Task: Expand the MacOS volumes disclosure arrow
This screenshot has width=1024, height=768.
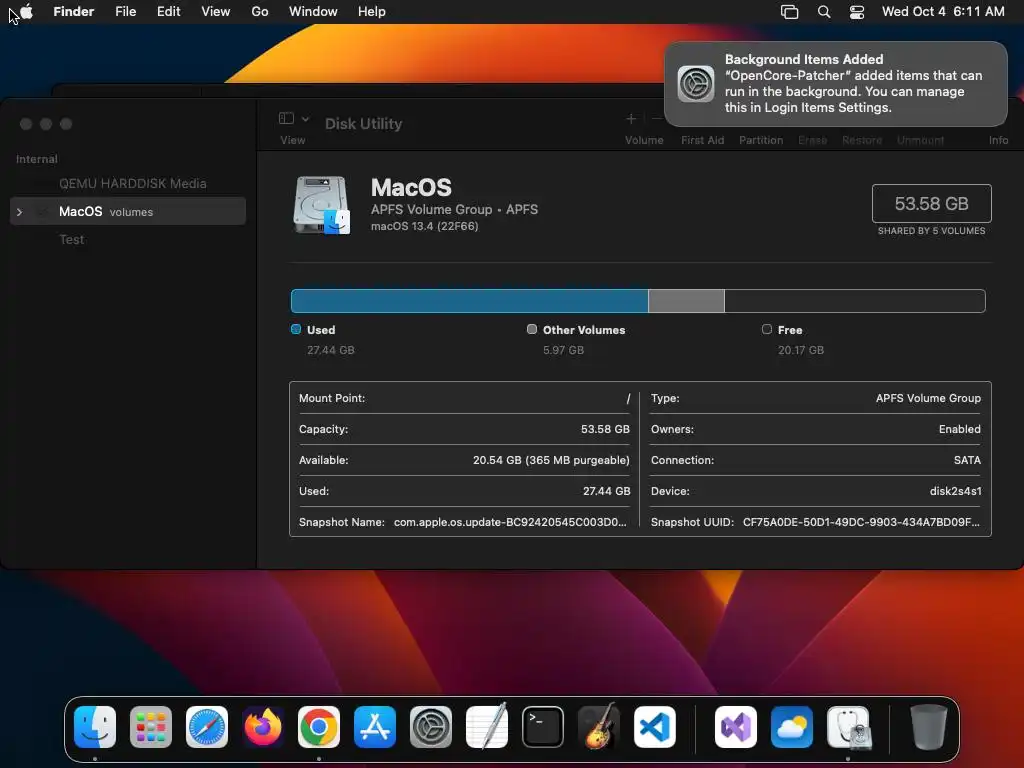Action: click(x=20, y=212)
